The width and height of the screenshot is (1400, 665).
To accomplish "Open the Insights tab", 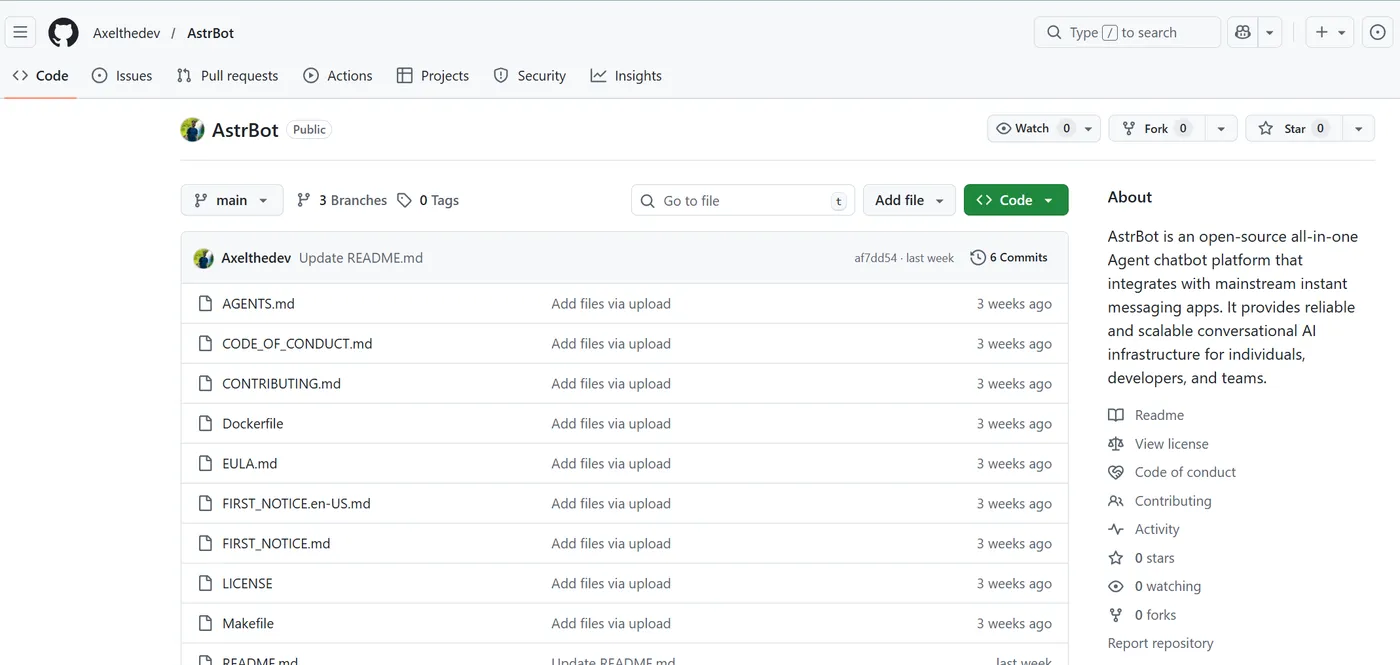I will point(626,76).
